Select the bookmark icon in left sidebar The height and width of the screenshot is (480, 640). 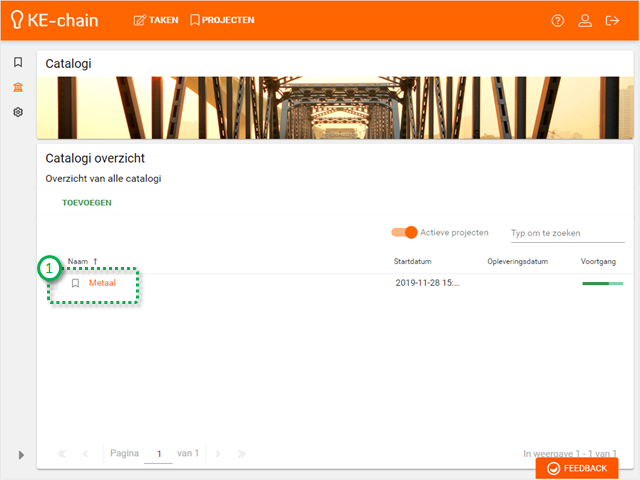(x=18, y=62)
